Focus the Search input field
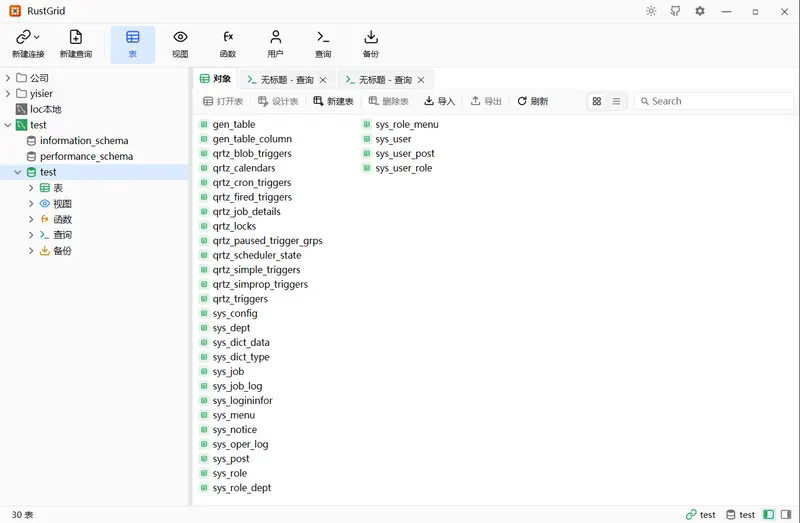This screenshot has height=523, width=800. click(714, 101)
